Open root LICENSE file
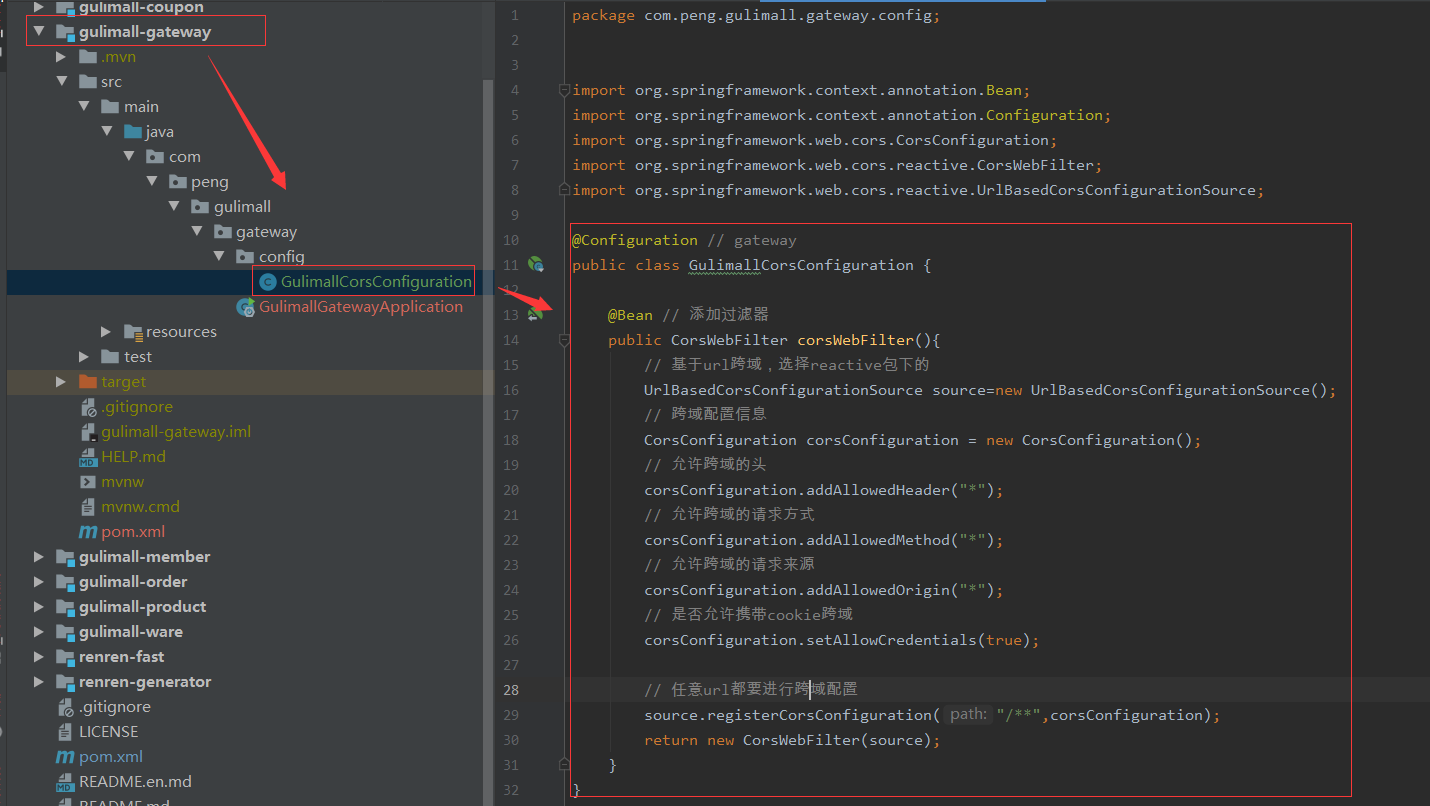Image resolution: width=1430 pixels, height=806 pixels. coord(108,731)
